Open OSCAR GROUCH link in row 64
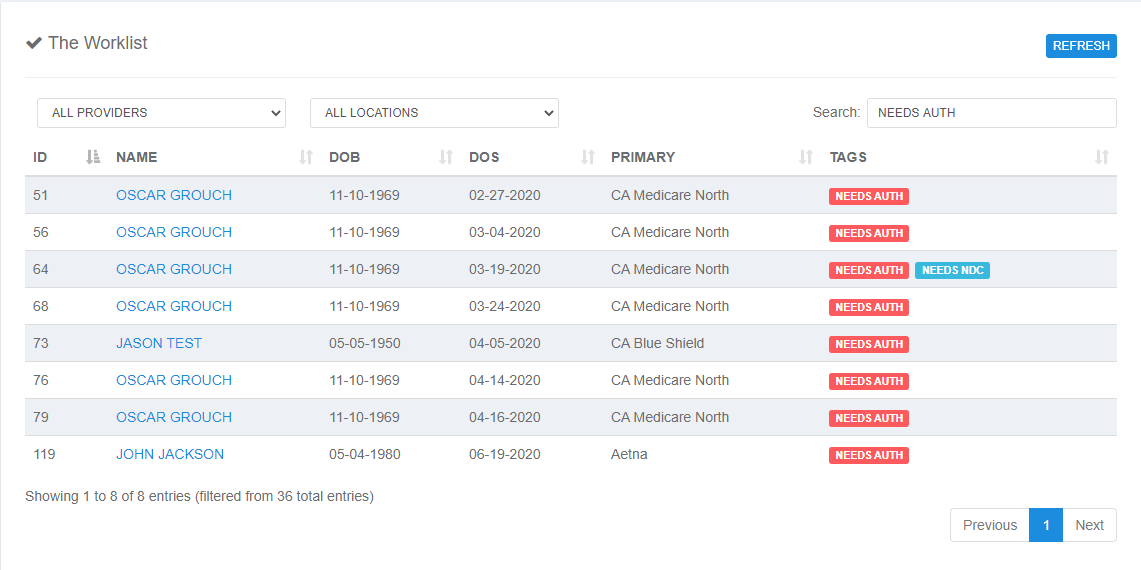Screen dimensions: 1141x570 [x=174, y=269]
